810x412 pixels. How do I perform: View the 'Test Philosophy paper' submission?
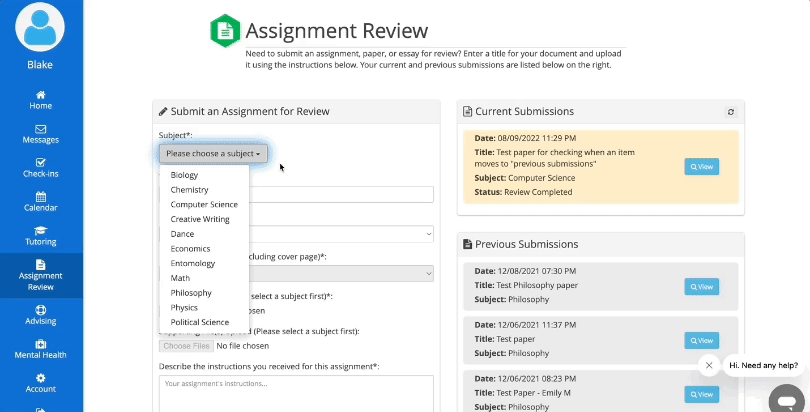702,287
